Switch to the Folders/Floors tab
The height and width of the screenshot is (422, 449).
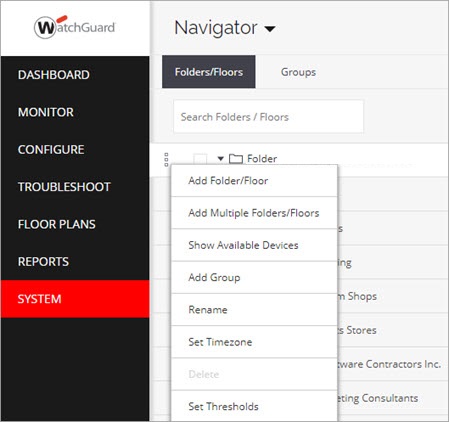[x=209, y=72]
